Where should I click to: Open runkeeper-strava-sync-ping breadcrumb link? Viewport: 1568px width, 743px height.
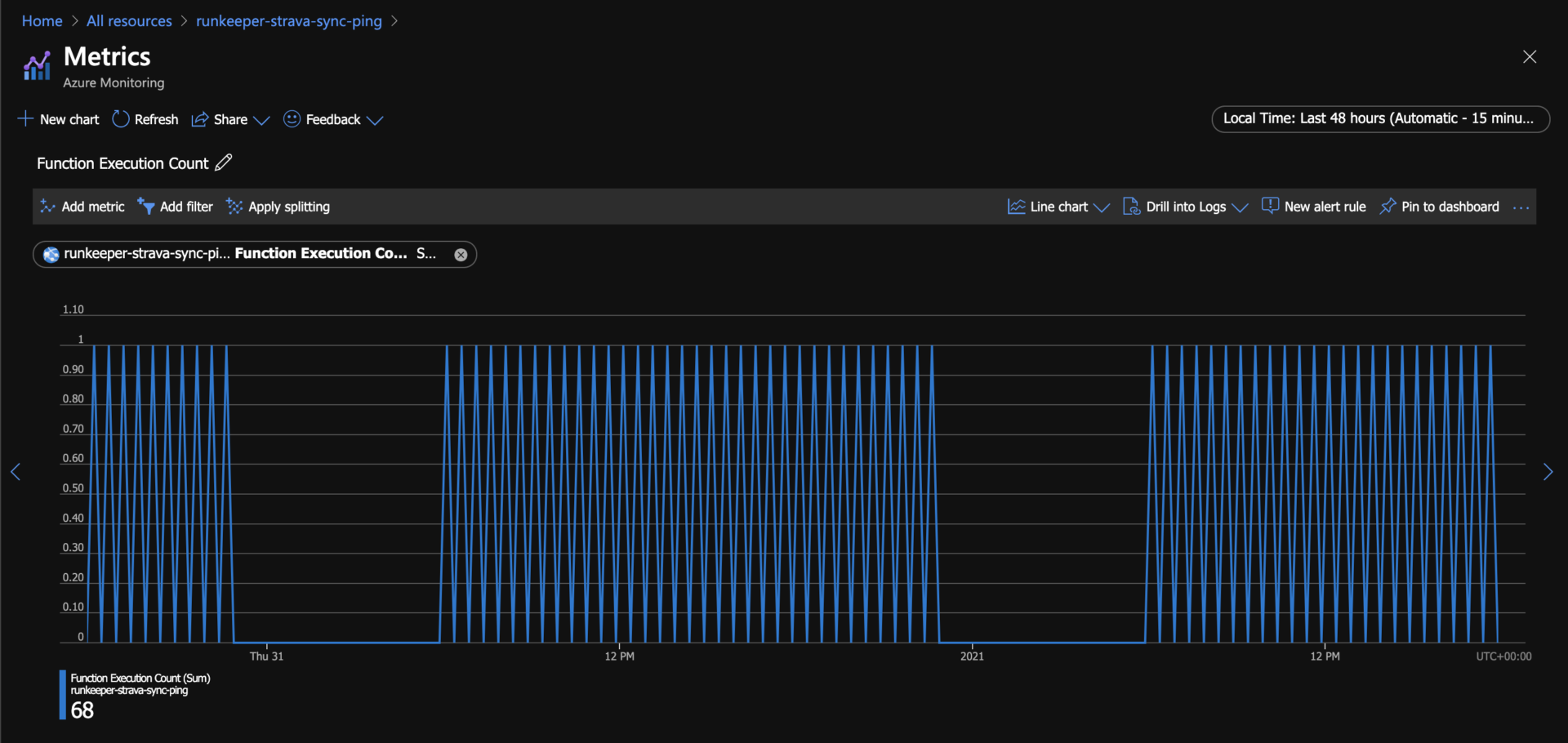coord(288,21)
